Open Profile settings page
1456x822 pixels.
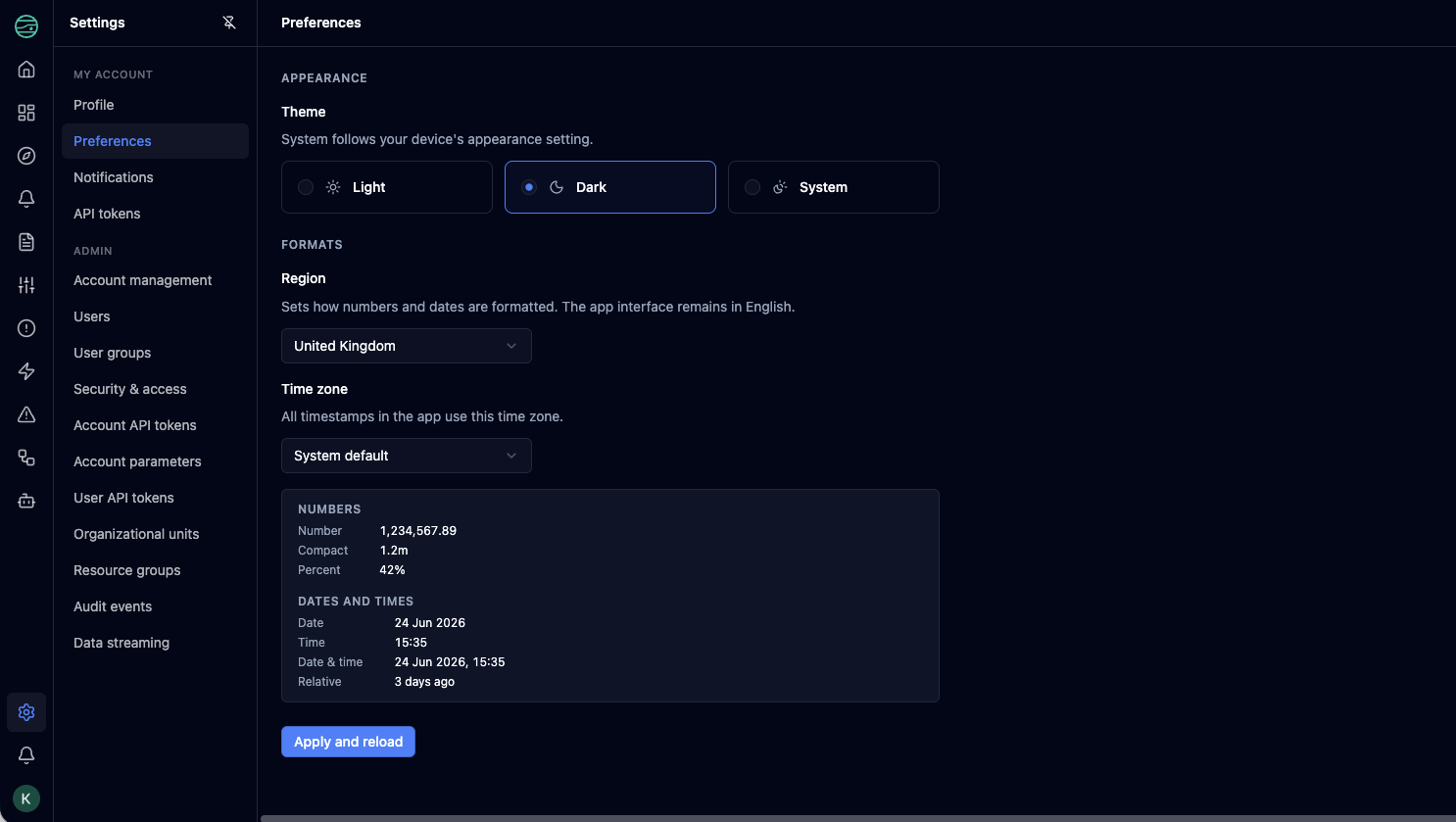[155, 105]
